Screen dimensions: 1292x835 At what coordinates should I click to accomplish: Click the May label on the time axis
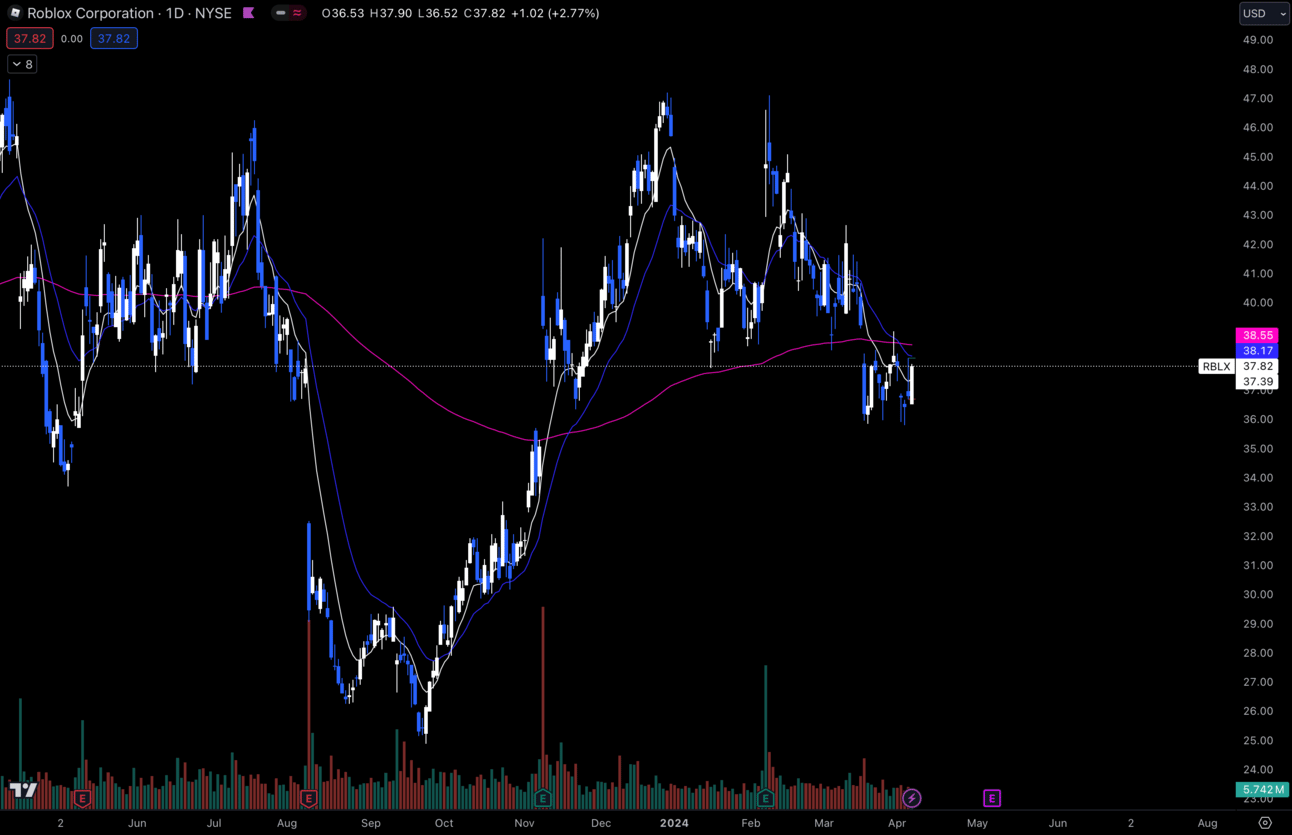pos(977,823)
